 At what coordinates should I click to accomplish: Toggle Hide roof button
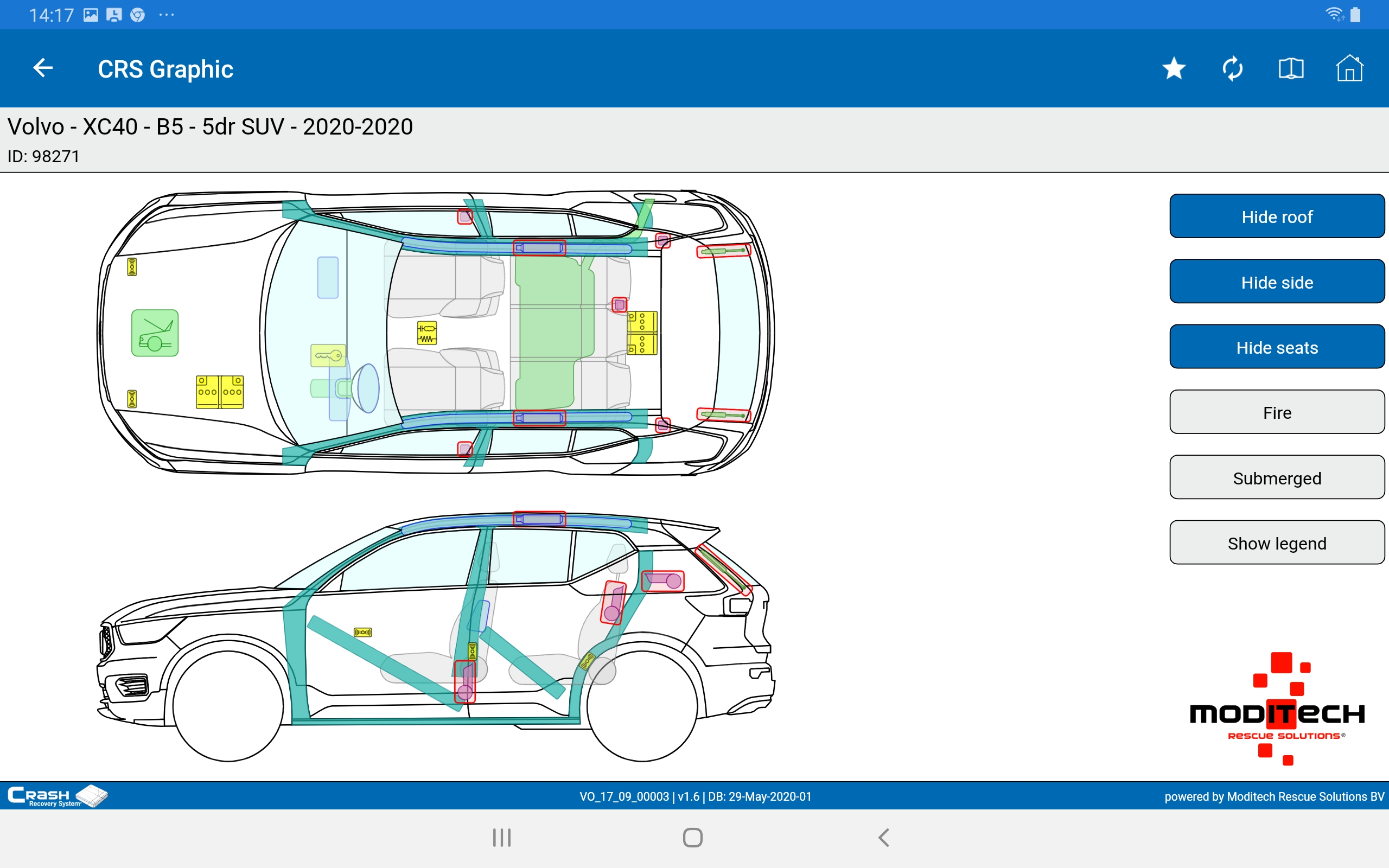(1277, 216)
